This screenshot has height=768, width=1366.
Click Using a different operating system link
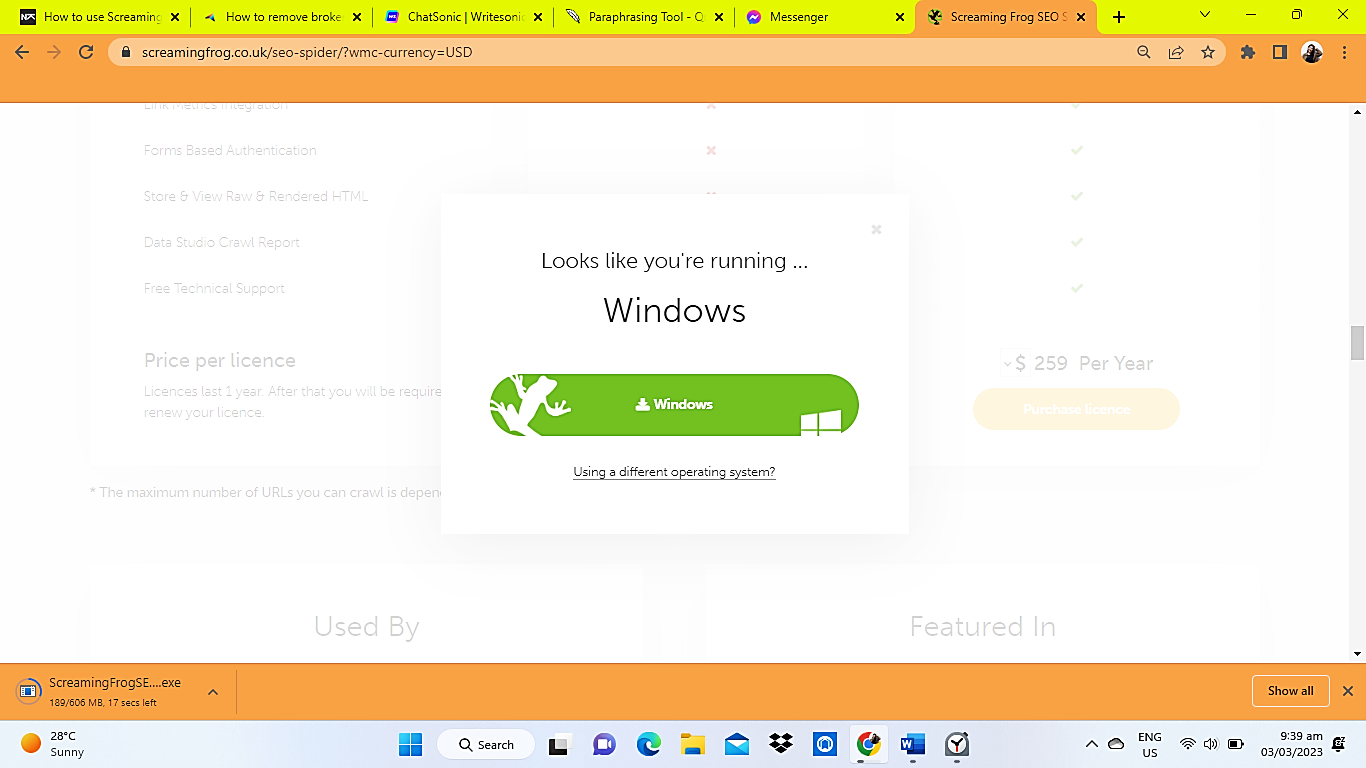pyautogui.click(x=674, y=472)
